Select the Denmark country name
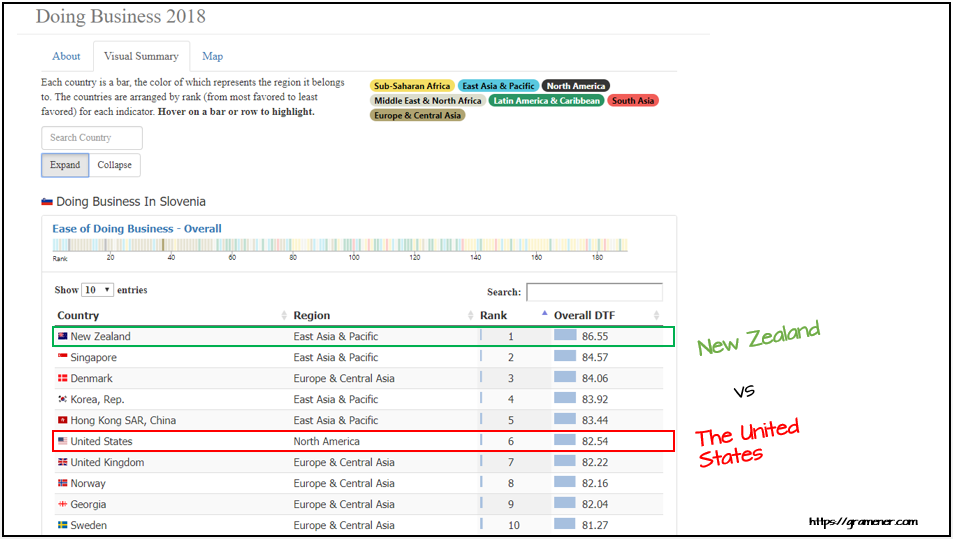The width and height of the screenshot is (953, 539). [x=91, y=378]
